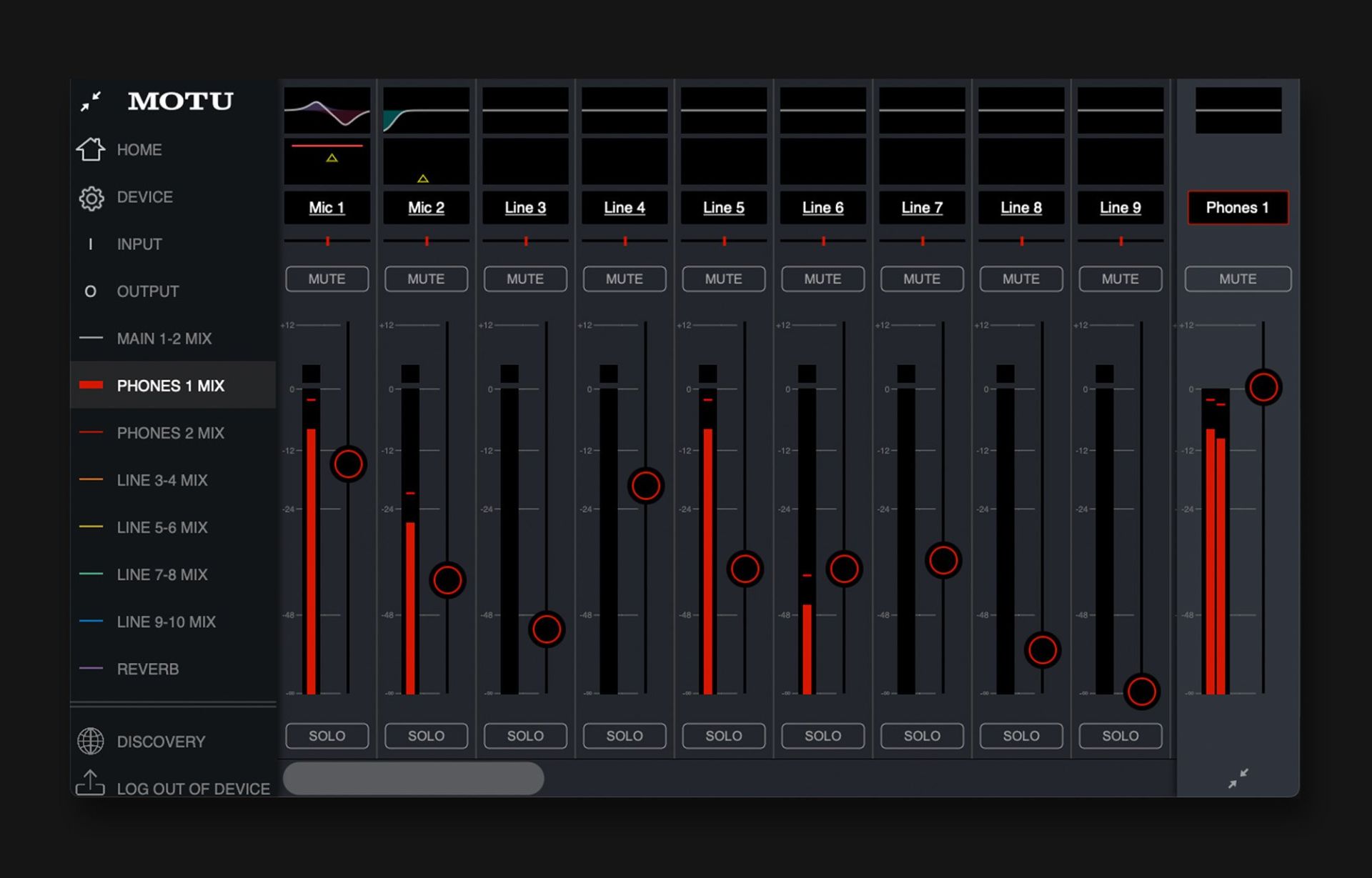Screen dimensions: 1372x878
Task: Solo the Line 6 channel
Action: pyautogui.click(x=823, y=736)
